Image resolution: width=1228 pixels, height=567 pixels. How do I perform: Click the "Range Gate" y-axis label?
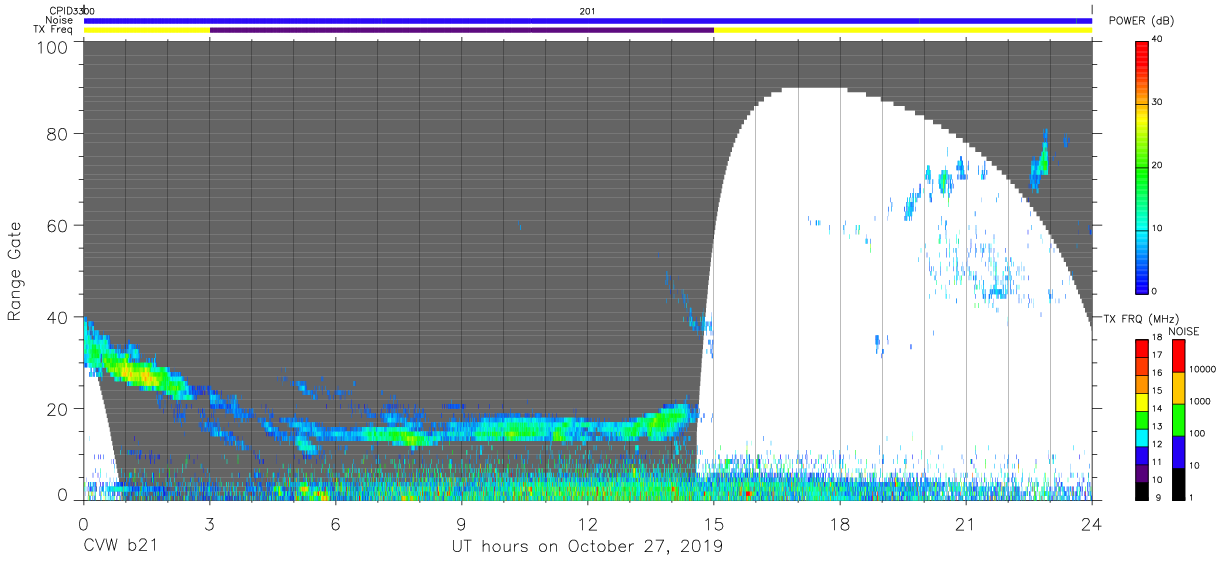[x=15, y=273]
